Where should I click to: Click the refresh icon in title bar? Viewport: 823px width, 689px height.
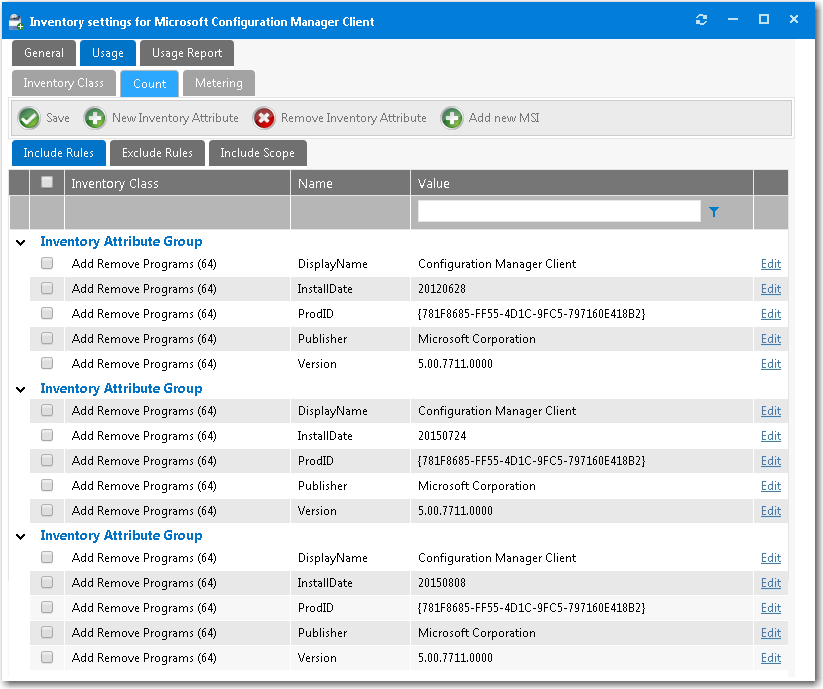(701, 20)
